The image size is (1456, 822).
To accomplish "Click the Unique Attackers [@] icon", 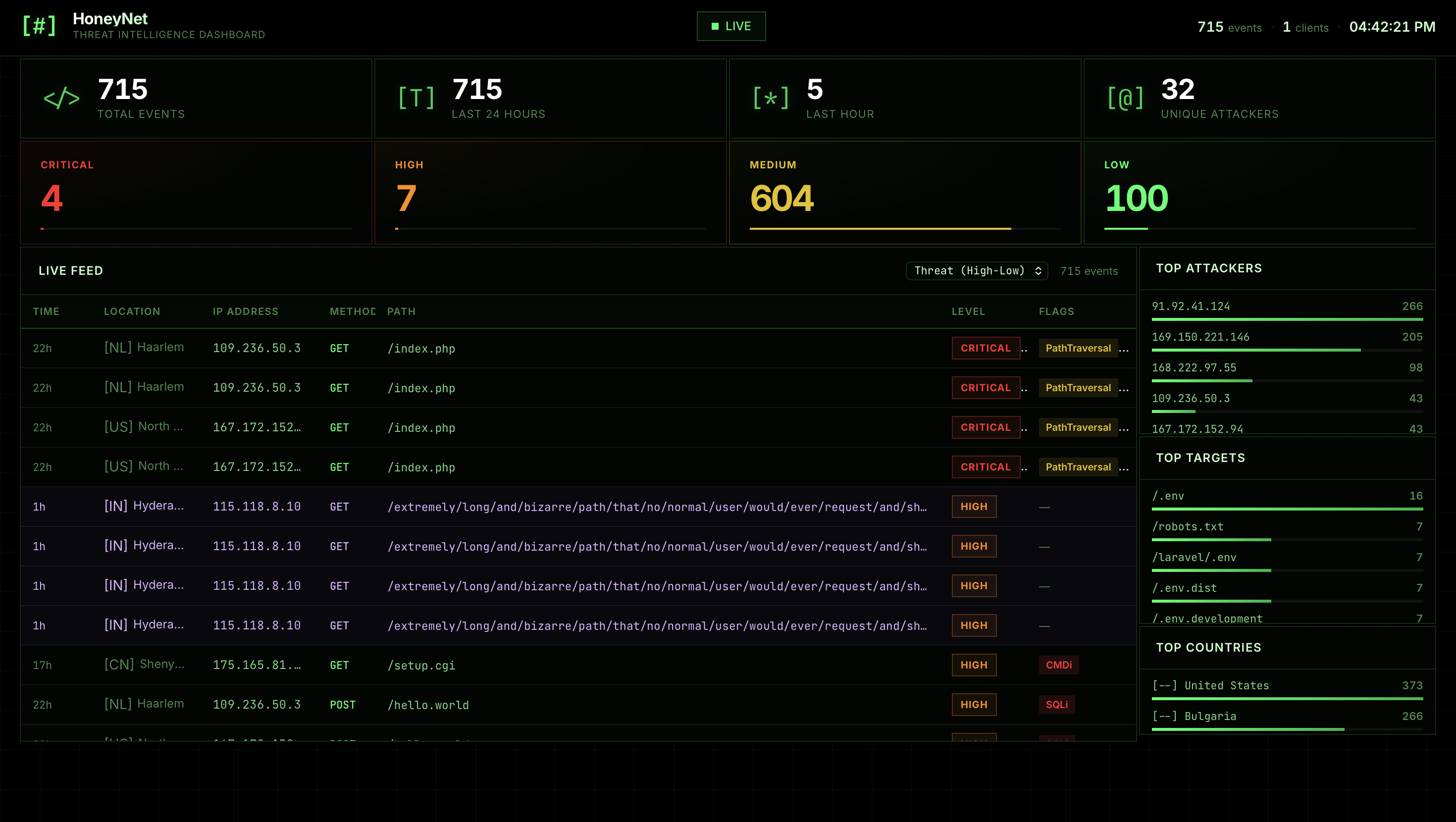I will point(1125,99).
